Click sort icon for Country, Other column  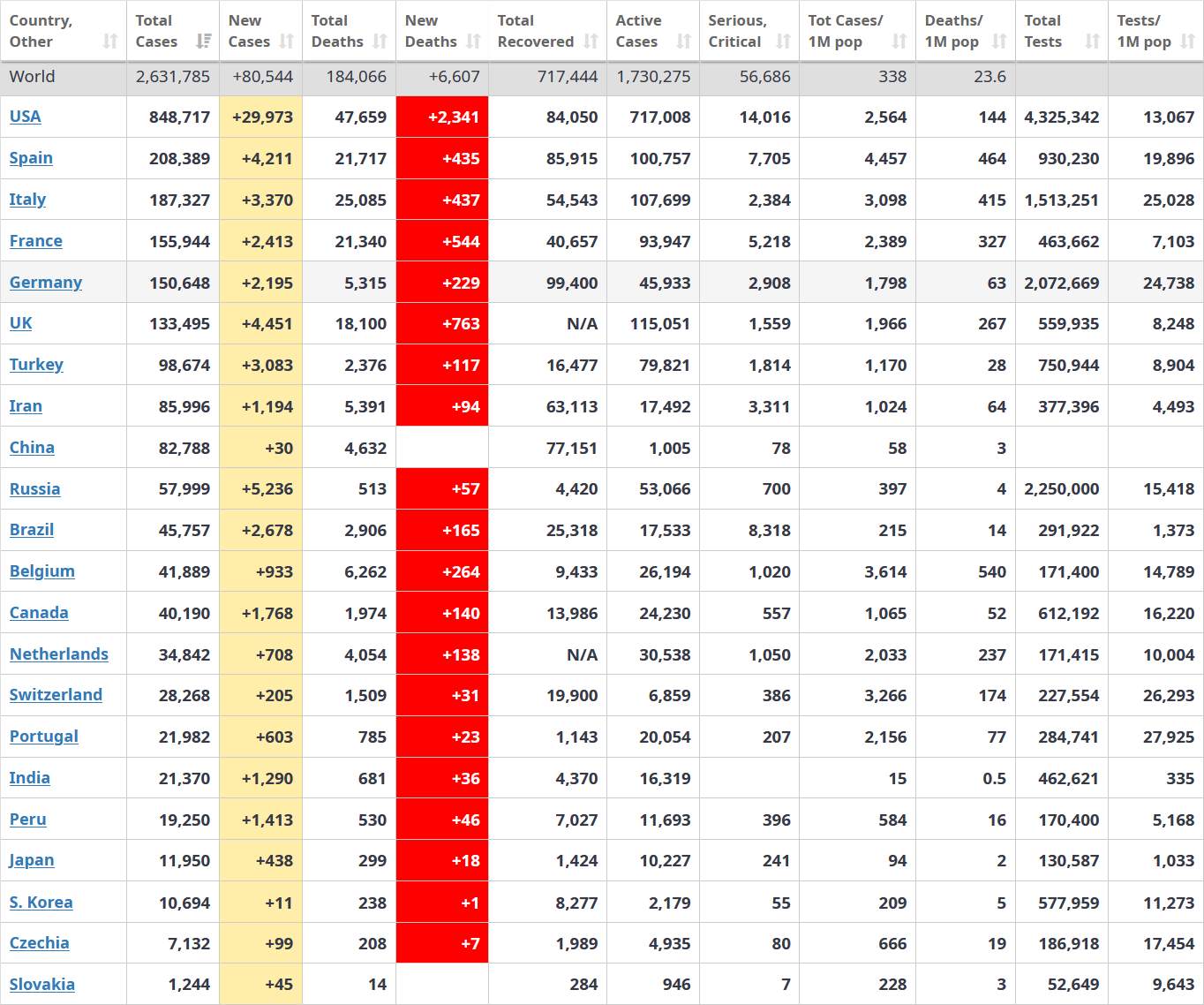tap(110, 42)
